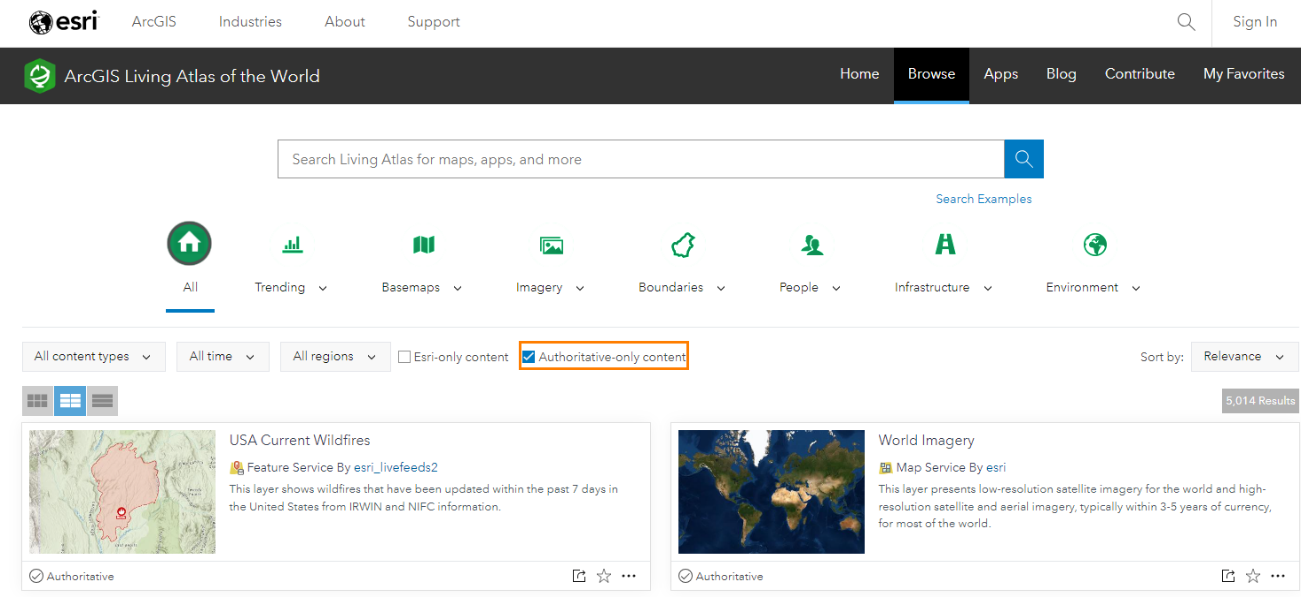Click ArcGIS Living Atlas of the World title

pyautogui.click(x=192, y=76)
